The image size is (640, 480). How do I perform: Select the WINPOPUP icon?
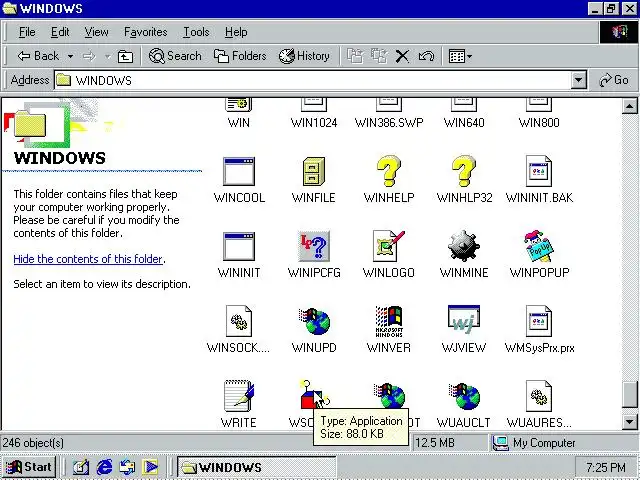coord(539,246)
